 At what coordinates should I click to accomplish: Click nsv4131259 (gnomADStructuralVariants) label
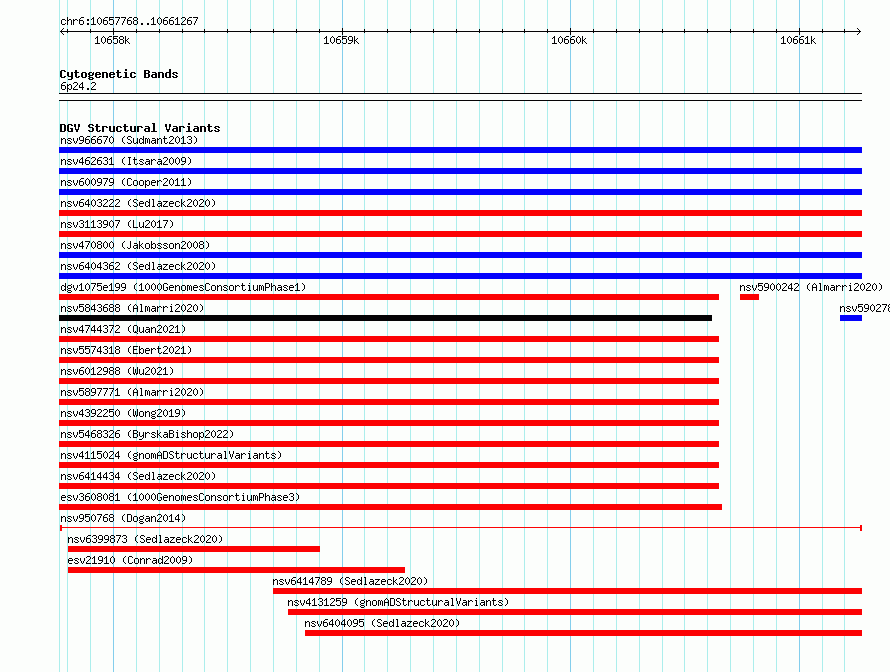[398, 602]
